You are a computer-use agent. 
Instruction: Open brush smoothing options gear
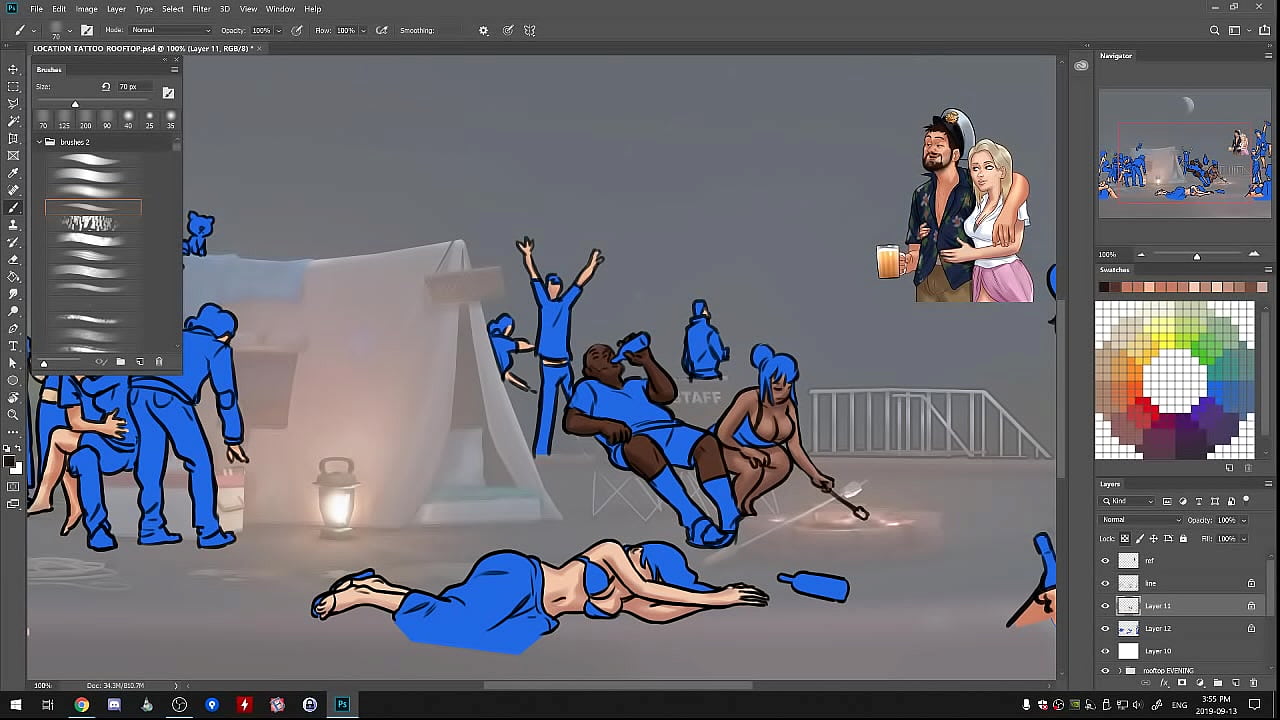coord(484,31)
